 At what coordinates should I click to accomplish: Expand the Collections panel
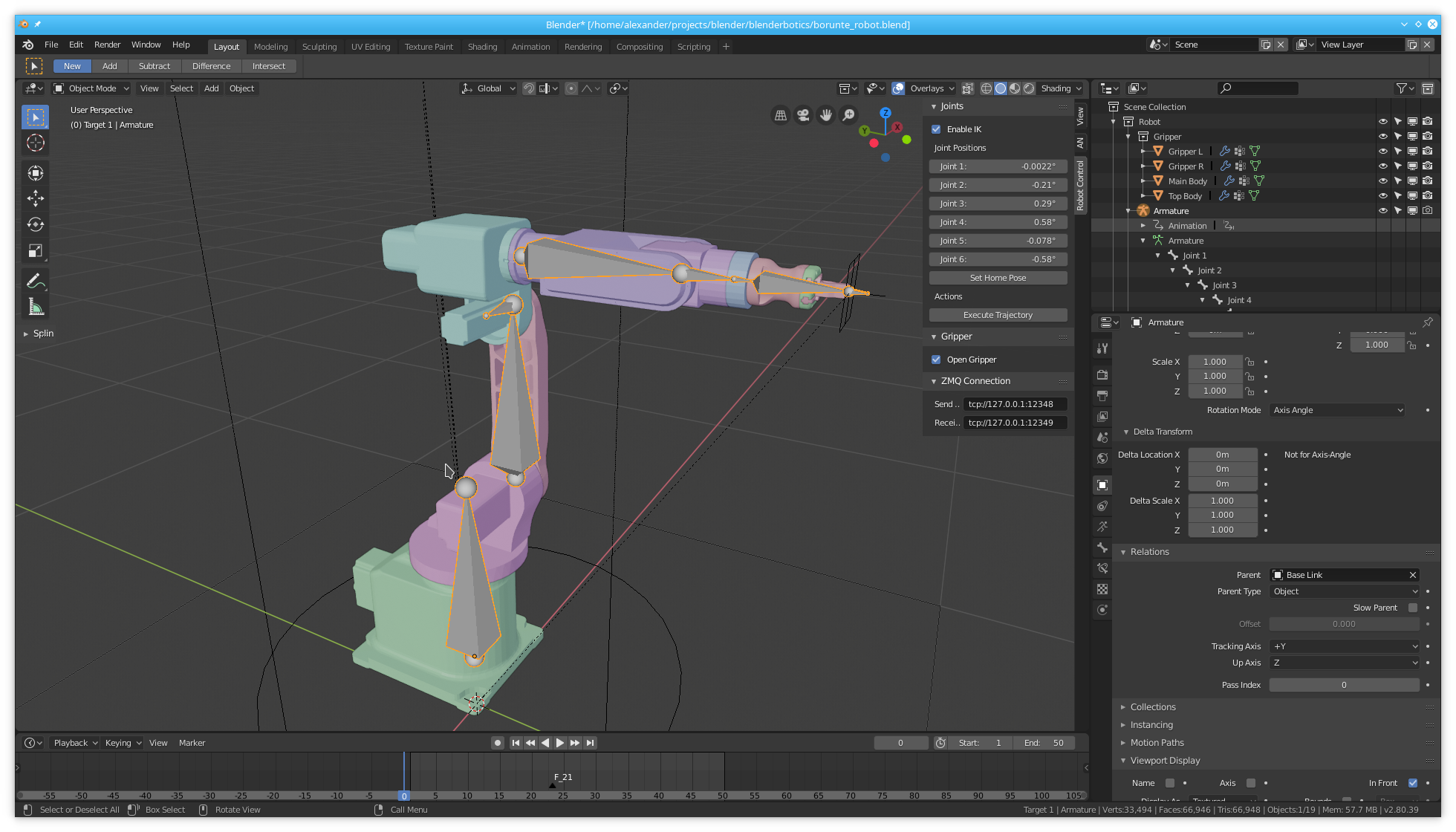click(x=1152, y=707)
